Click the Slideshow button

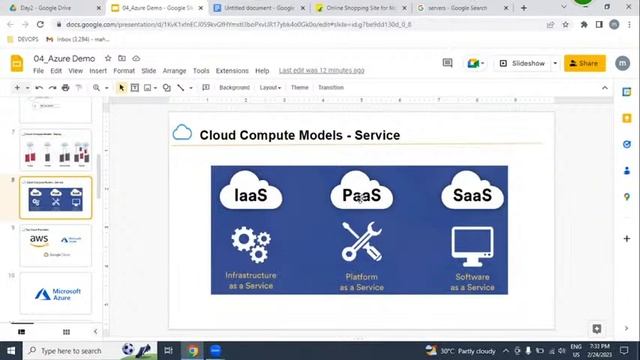tap(523, 63)
